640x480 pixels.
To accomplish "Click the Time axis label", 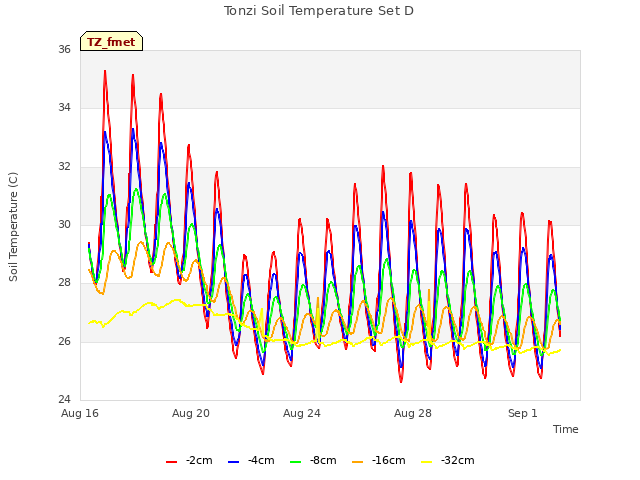I will click(x=565, y=429).
